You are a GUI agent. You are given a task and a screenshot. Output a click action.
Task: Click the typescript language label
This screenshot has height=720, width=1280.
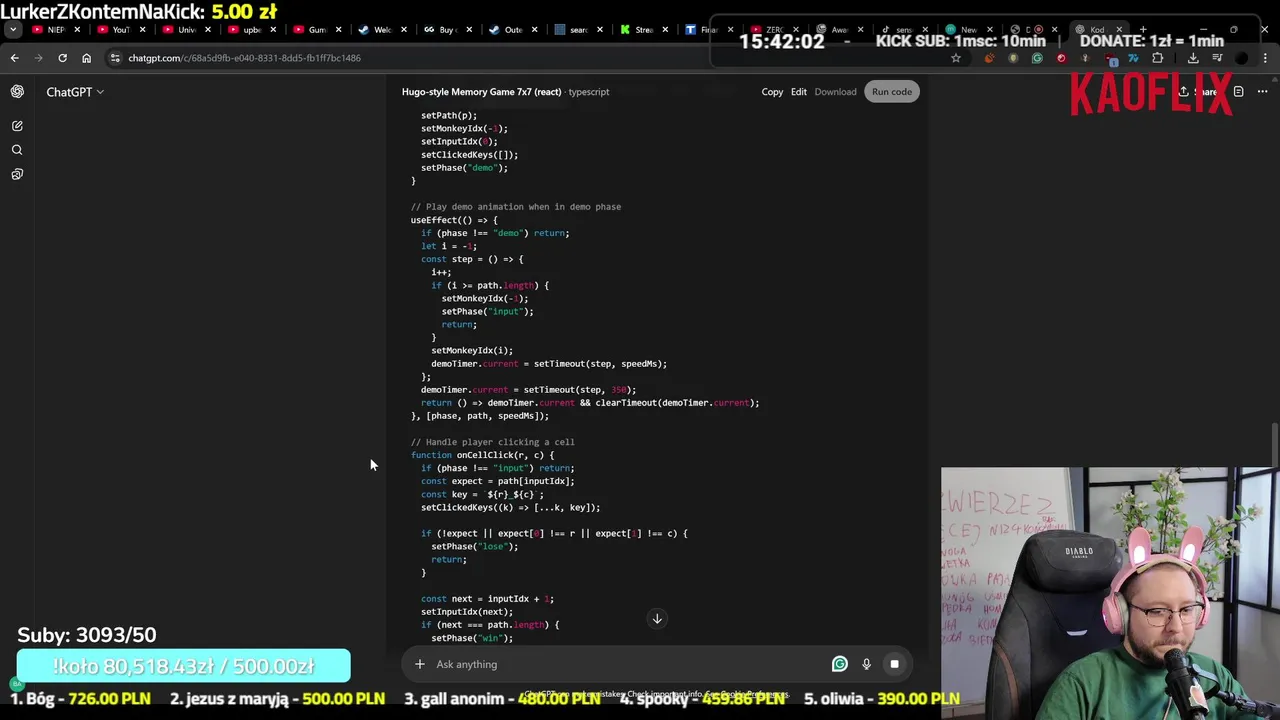point(589,92)
